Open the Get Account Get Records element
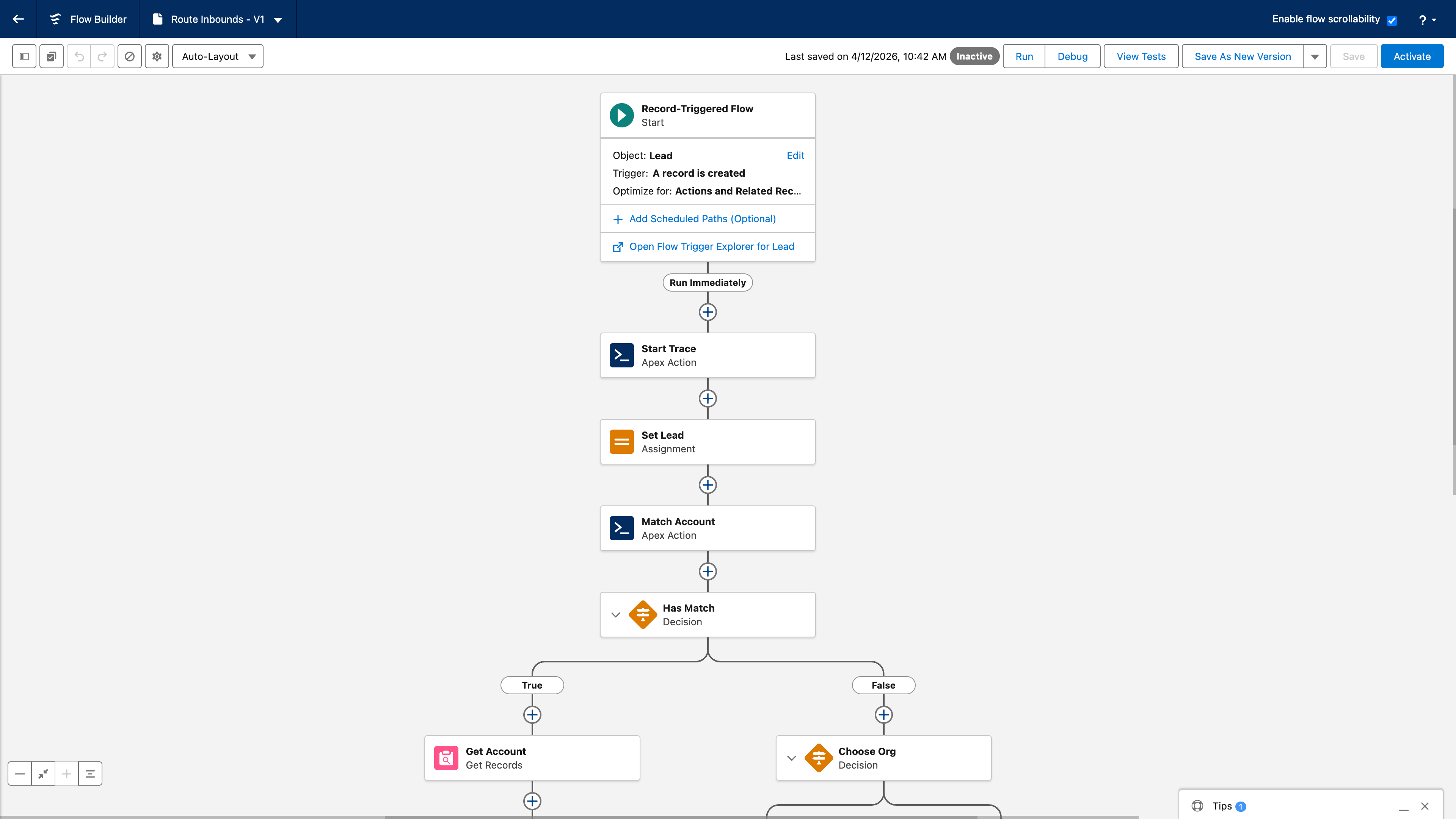This screenshot has height=819, width=1456. 531,758
